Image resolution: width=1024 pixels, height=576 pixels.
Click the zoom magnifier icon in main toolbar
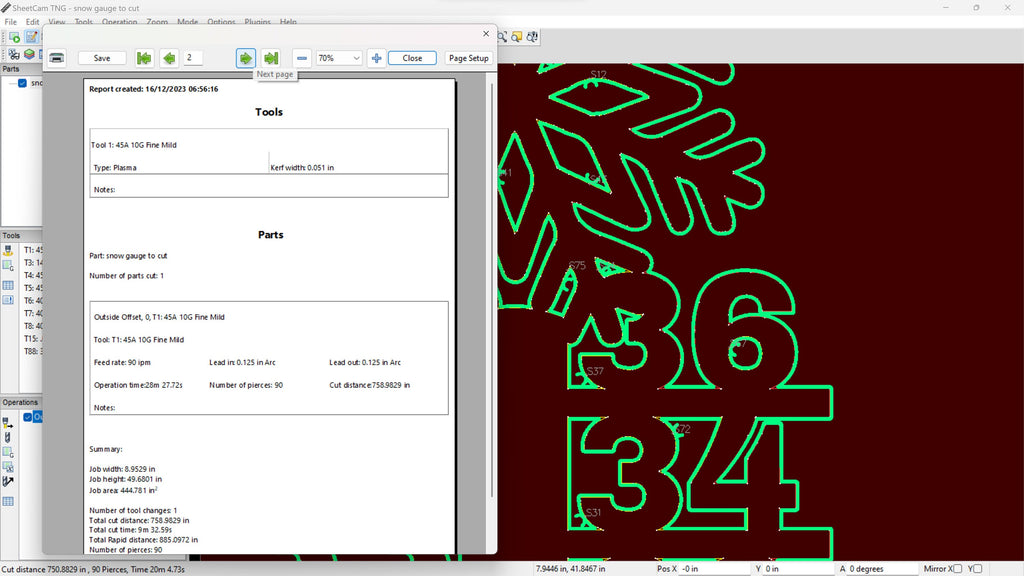[502, 37]
